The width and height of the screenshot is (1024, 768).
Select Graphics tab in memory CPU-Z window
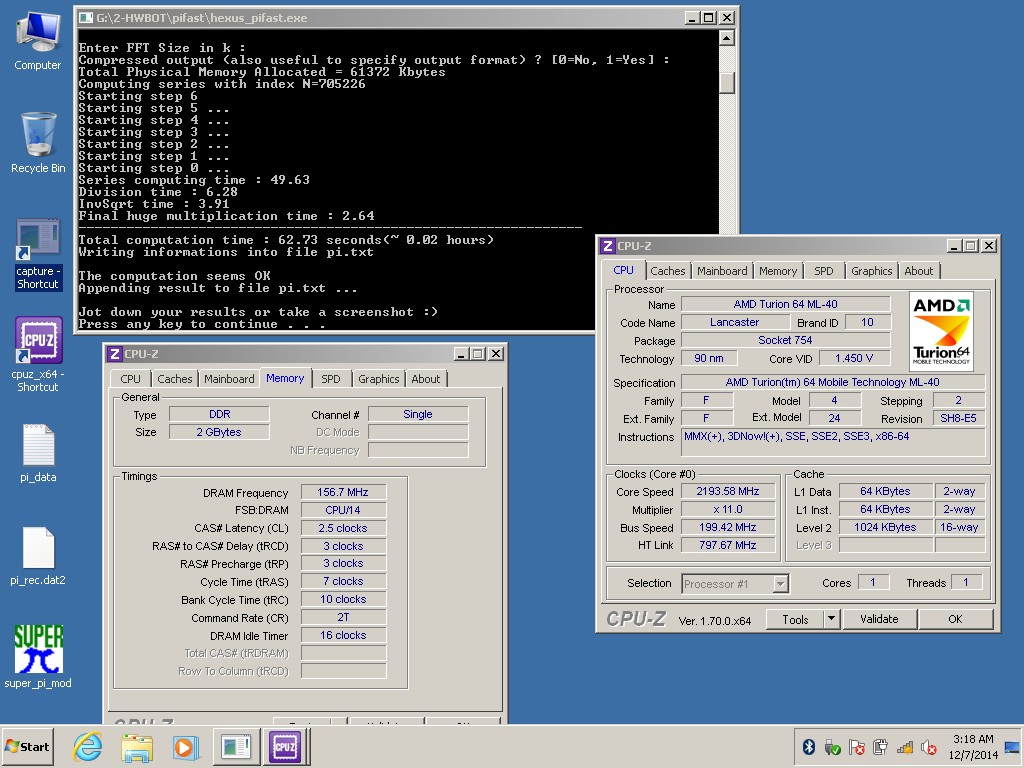coord(378,379)
